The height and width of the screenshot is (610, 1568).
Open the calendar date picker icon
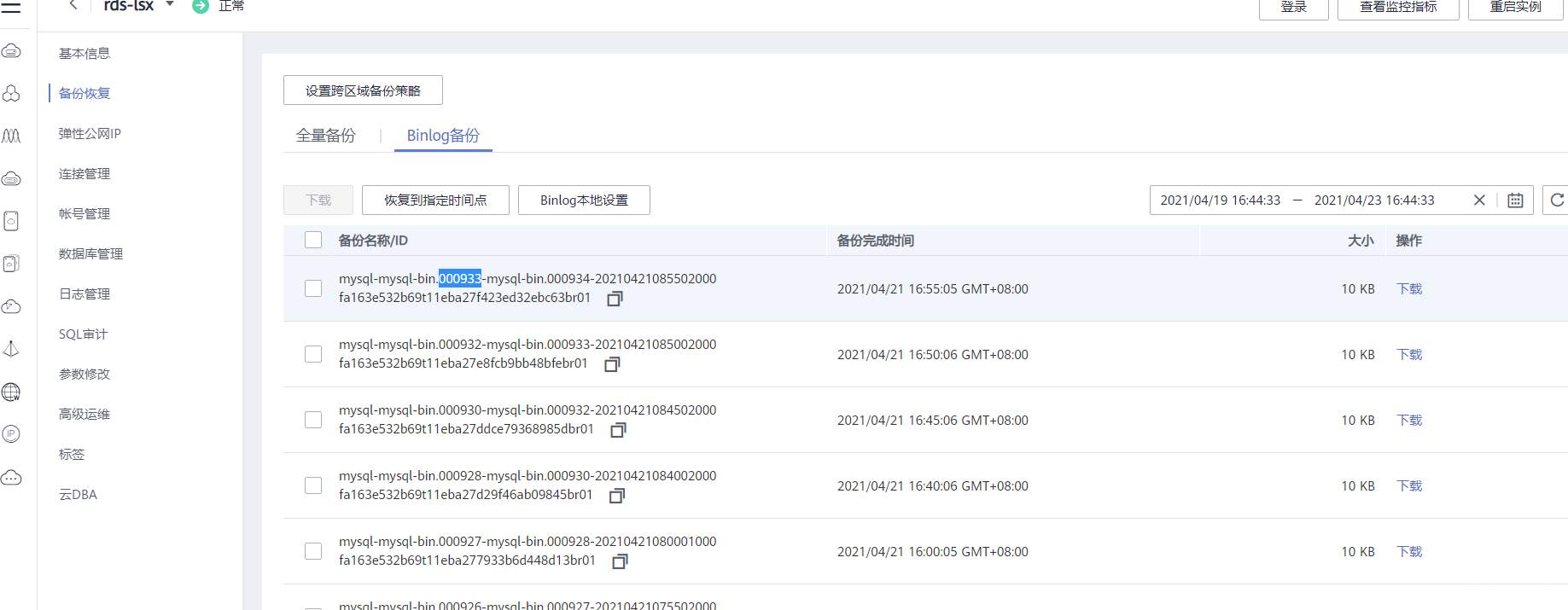[x=1515, y=200]
